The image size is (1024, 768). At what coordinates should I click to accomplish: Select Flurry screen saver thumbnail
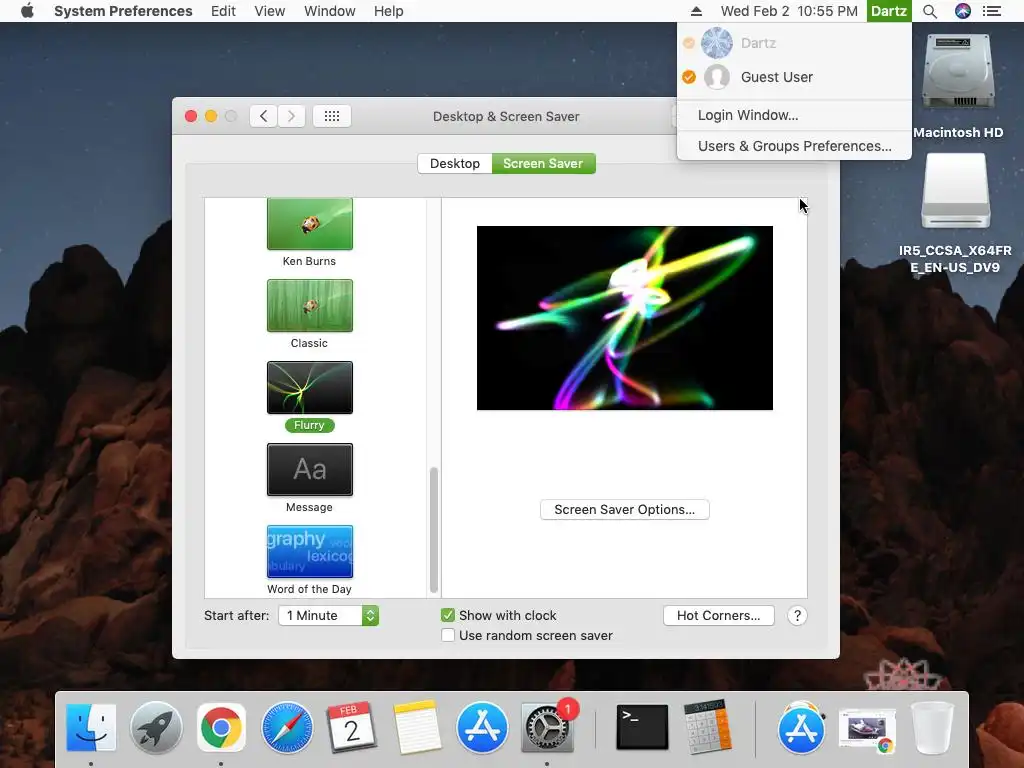(310, 387)
